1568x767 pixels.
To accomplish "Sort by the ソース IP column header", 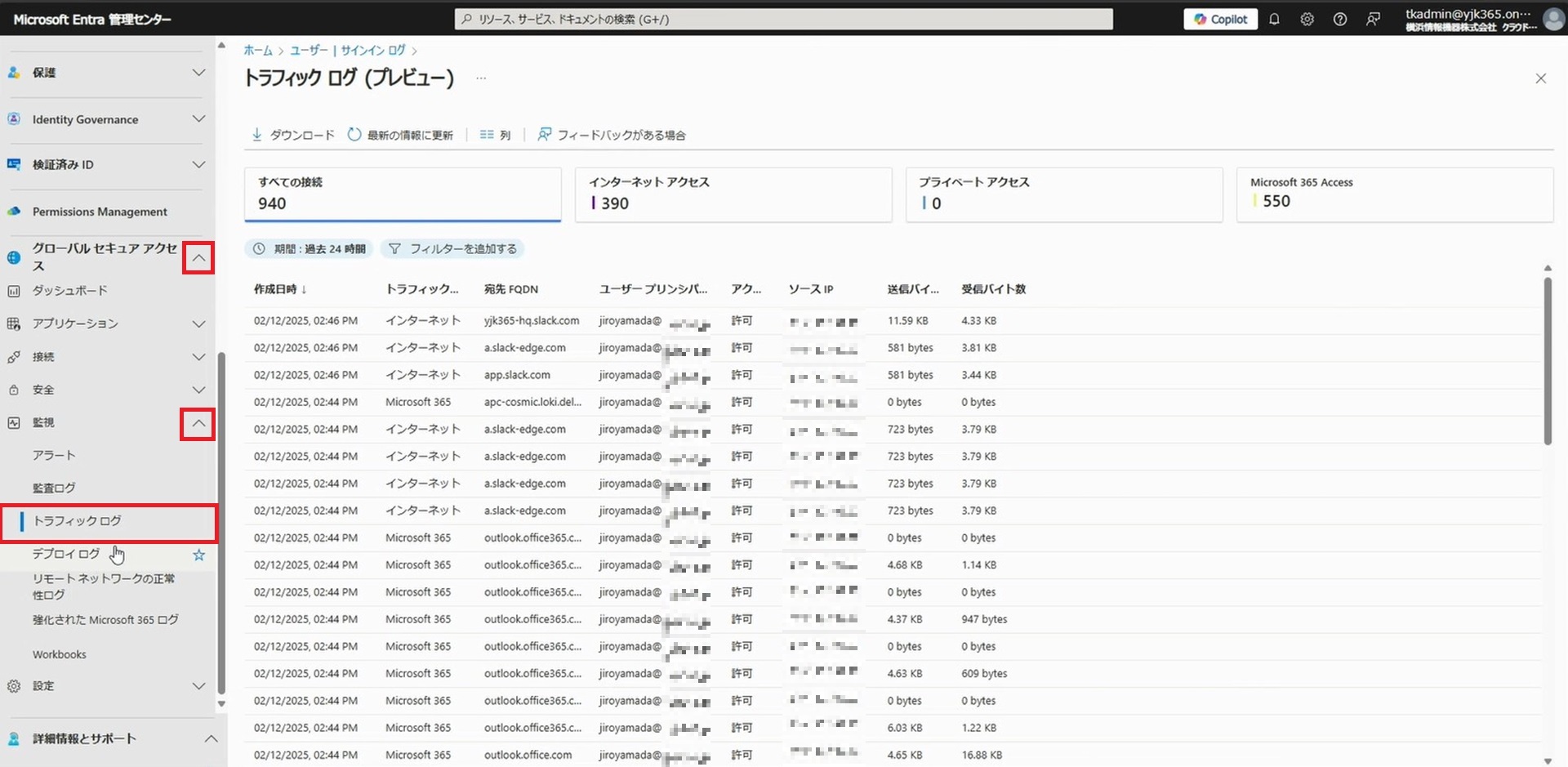I will coord(811,289).
